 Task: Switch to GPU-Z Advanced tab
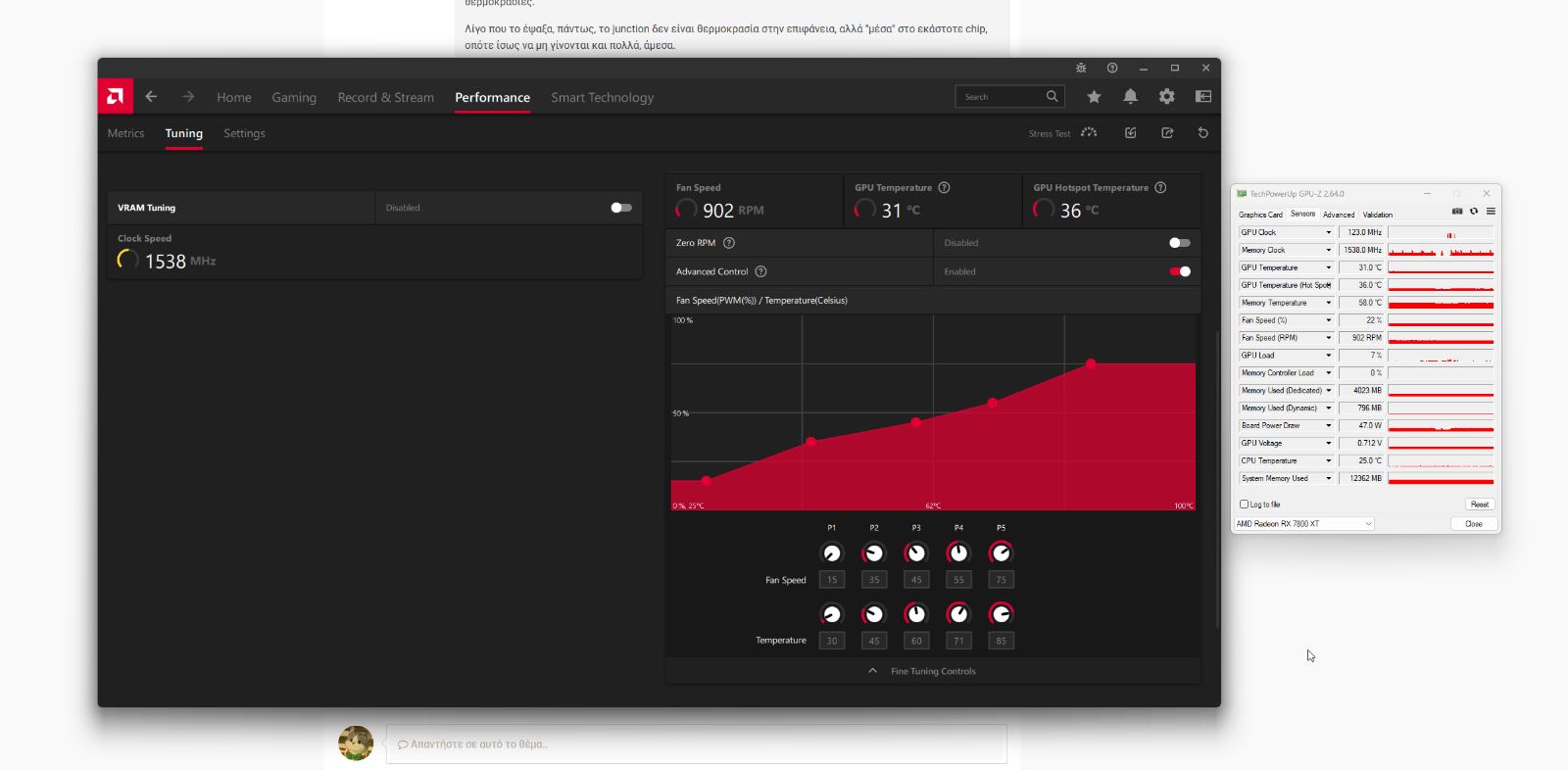click(1339, 215)
